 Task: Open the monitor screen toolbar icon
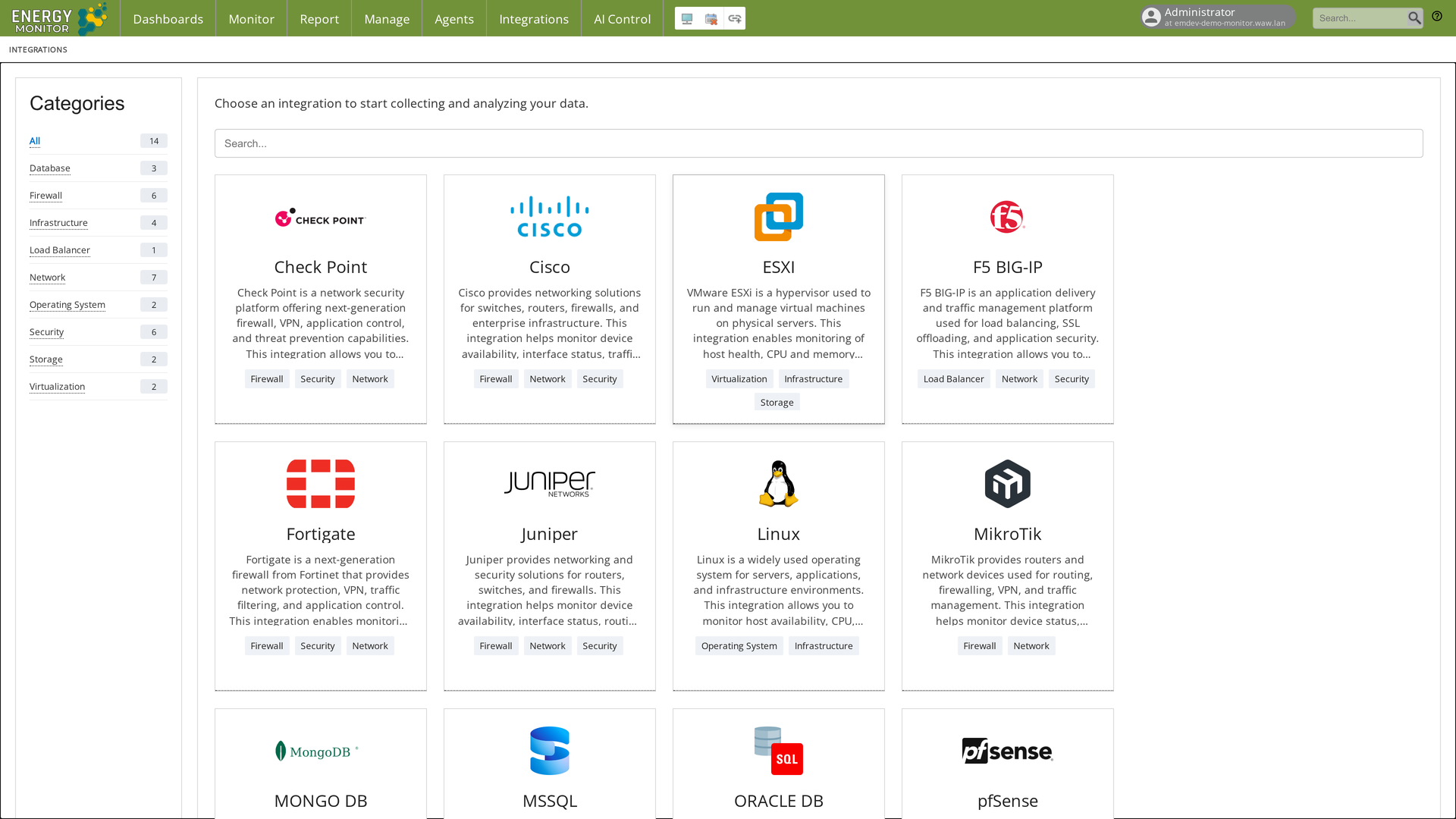coord(687,19)
